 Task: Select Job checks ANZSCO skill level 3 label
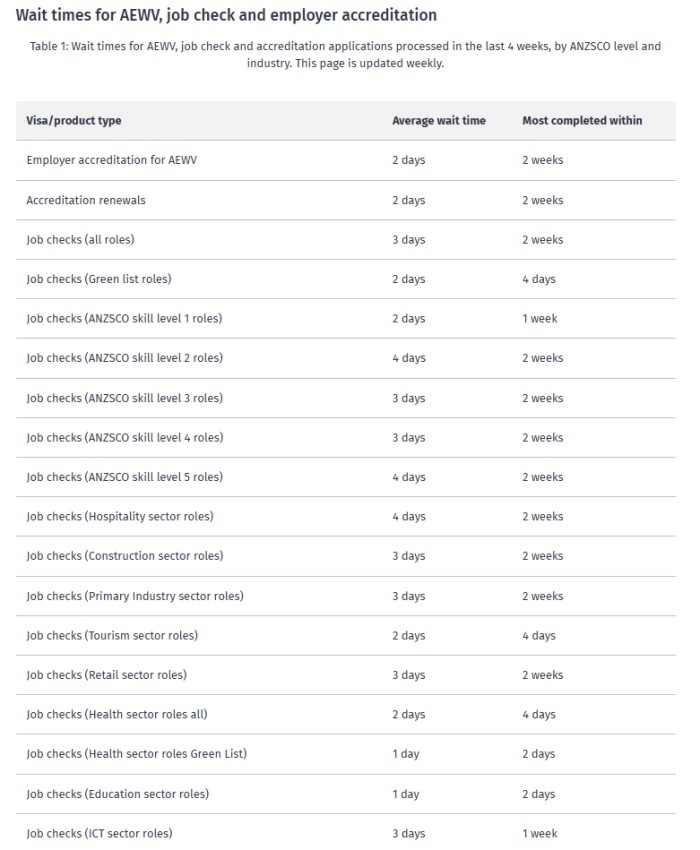[124, 398]
